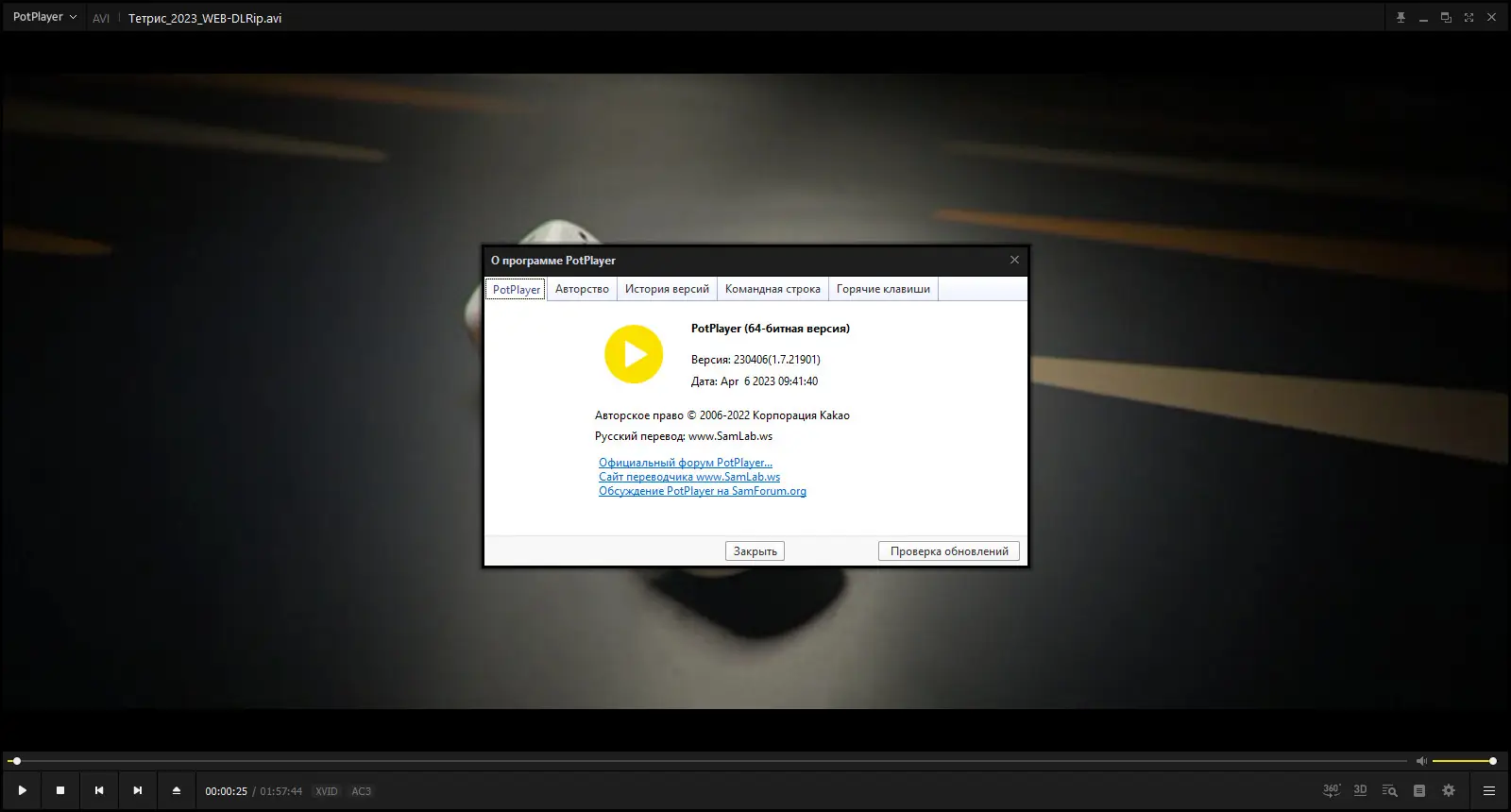1511x812 pixels.
Task: Click the elapsed time 00:00:25
Action: pos(227,791)
